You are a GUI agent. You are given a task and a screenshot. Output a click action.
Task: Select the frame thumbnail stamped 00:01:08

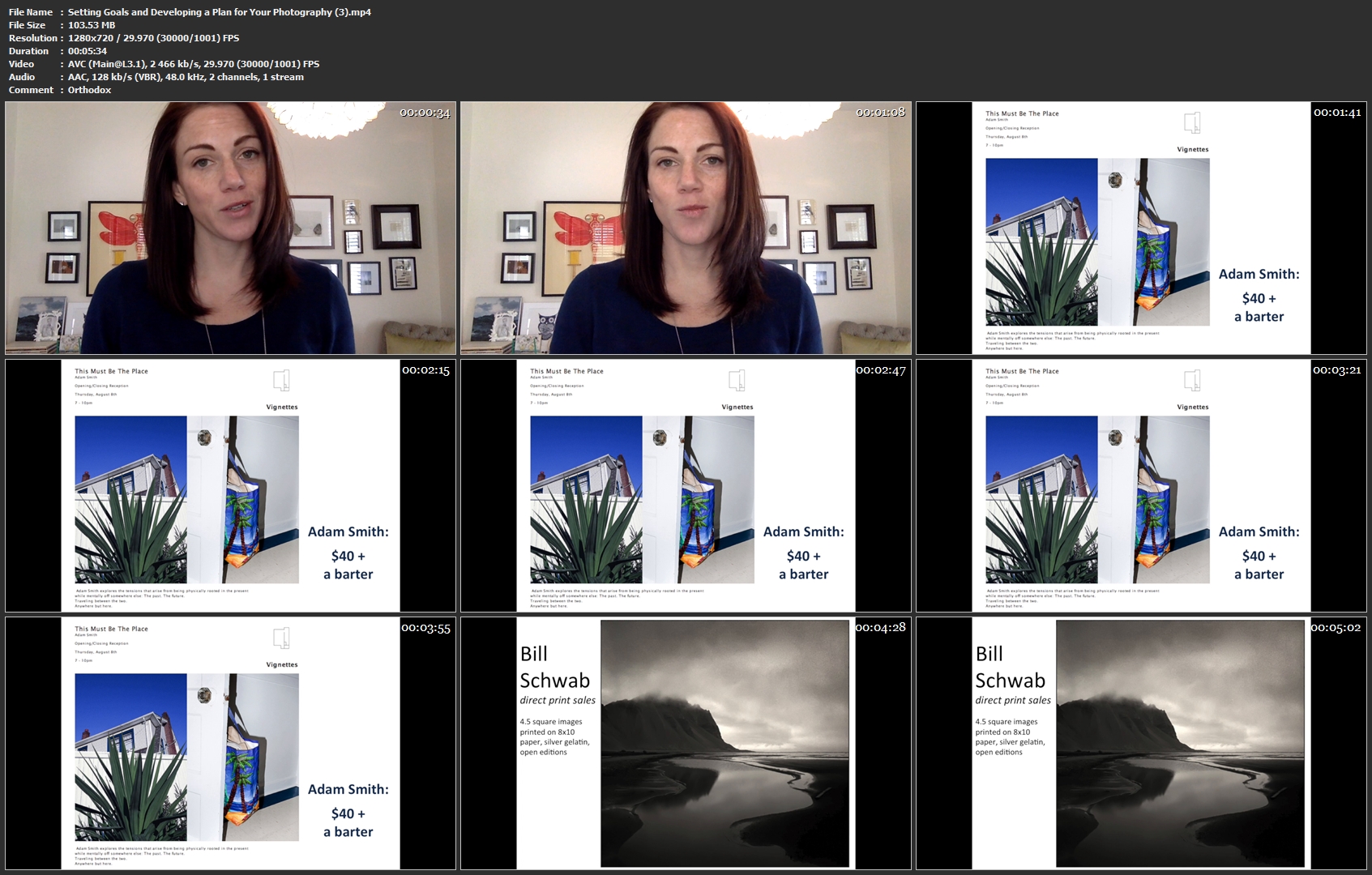(686, 228)
